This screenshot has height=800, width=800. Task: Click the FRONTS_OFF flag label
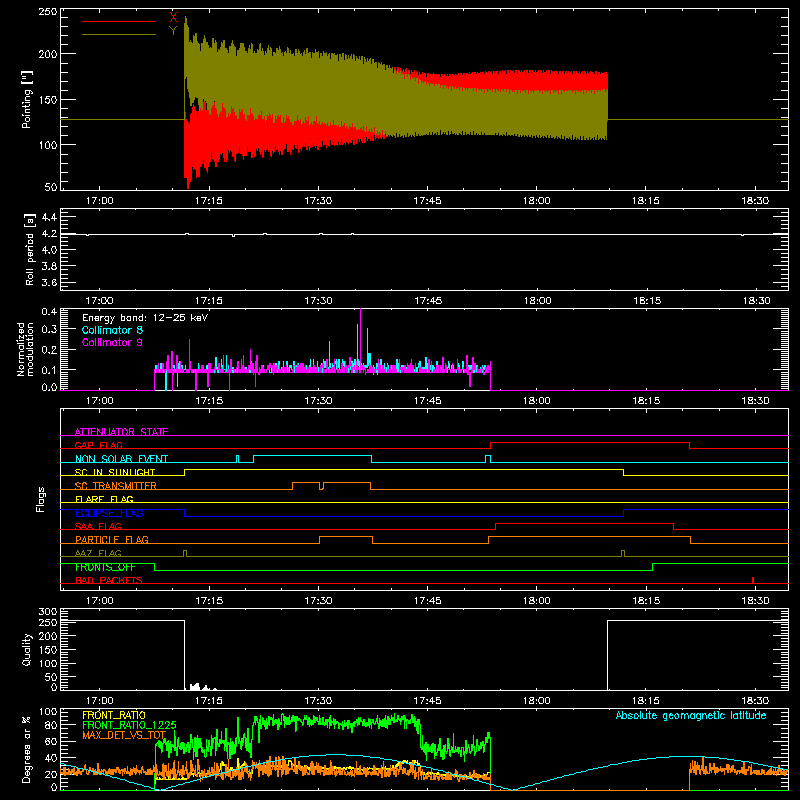tap(105, 567)
